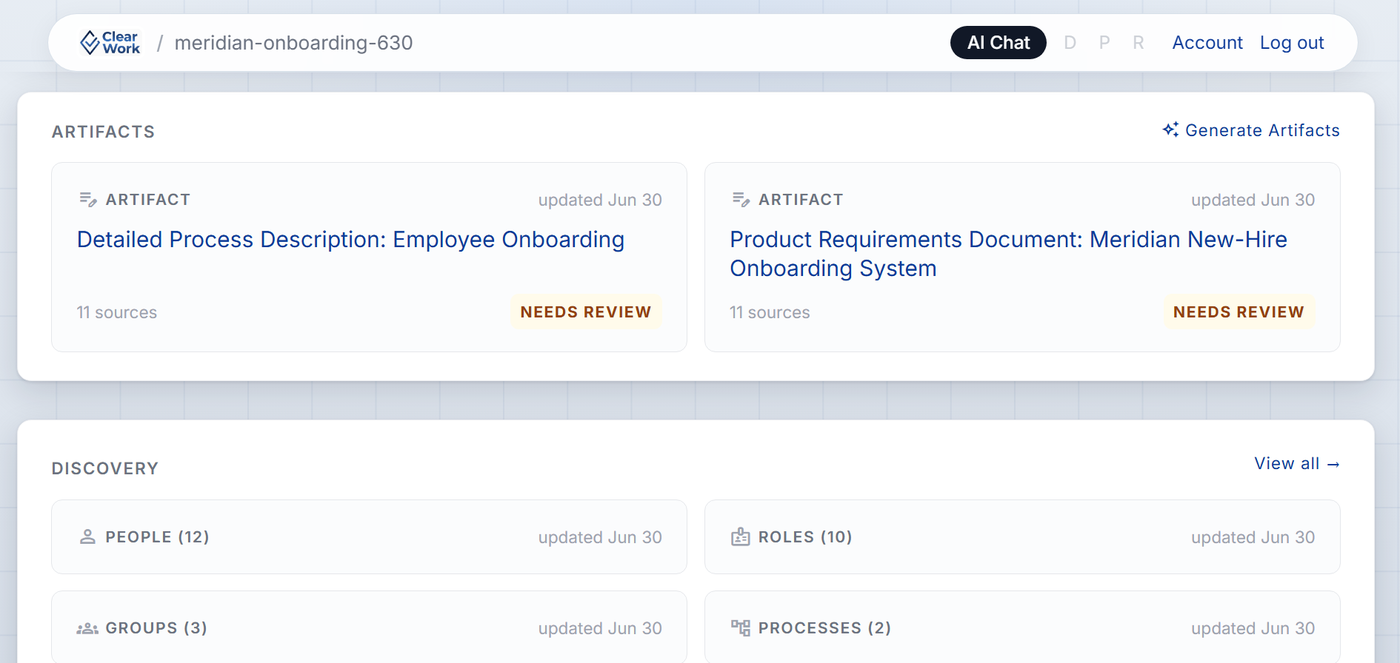Select the P step in header
The image size is (1400, 663).
1104,43
